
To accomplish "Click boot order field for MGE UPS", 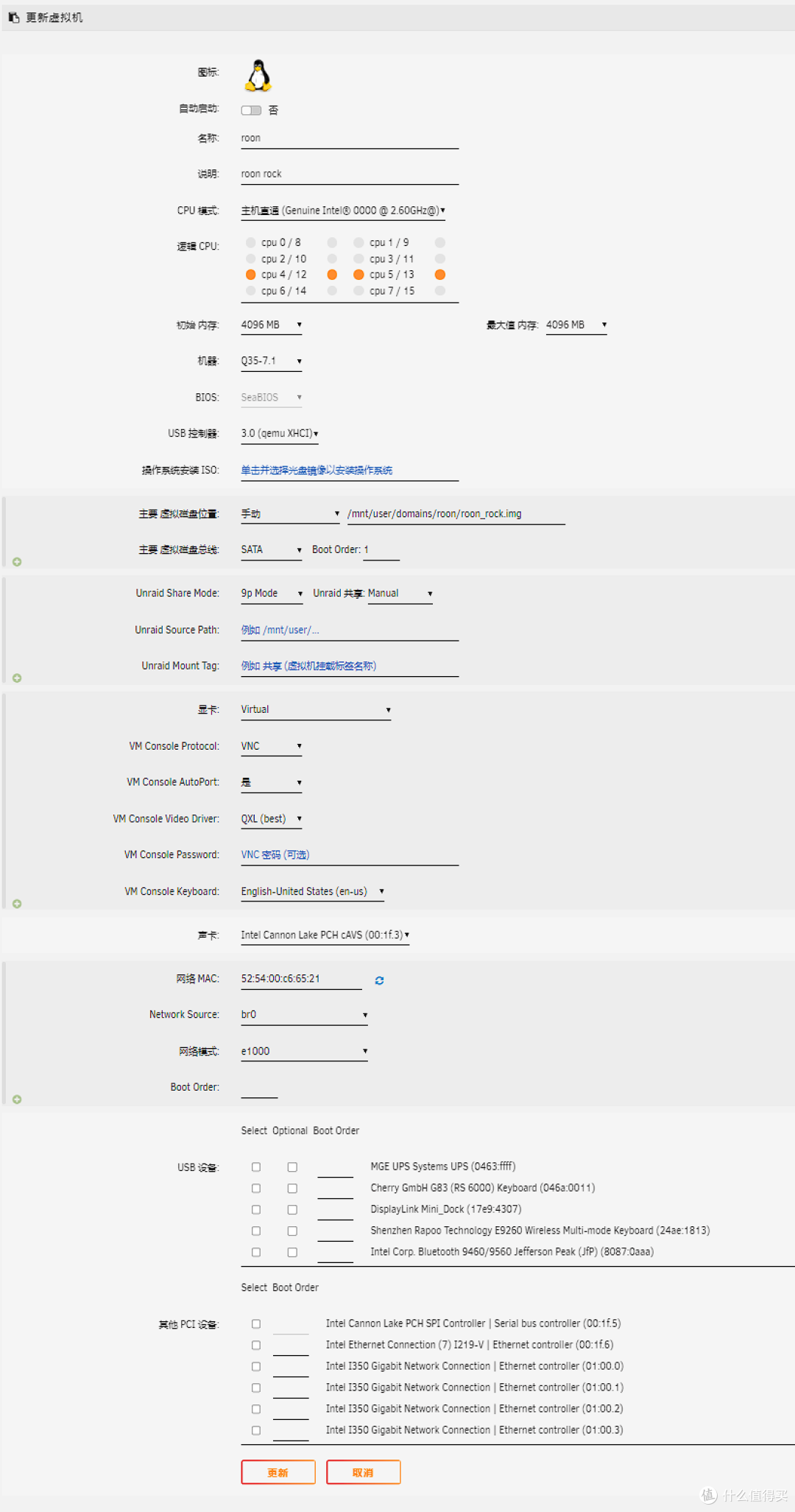I will (336, 1168).
